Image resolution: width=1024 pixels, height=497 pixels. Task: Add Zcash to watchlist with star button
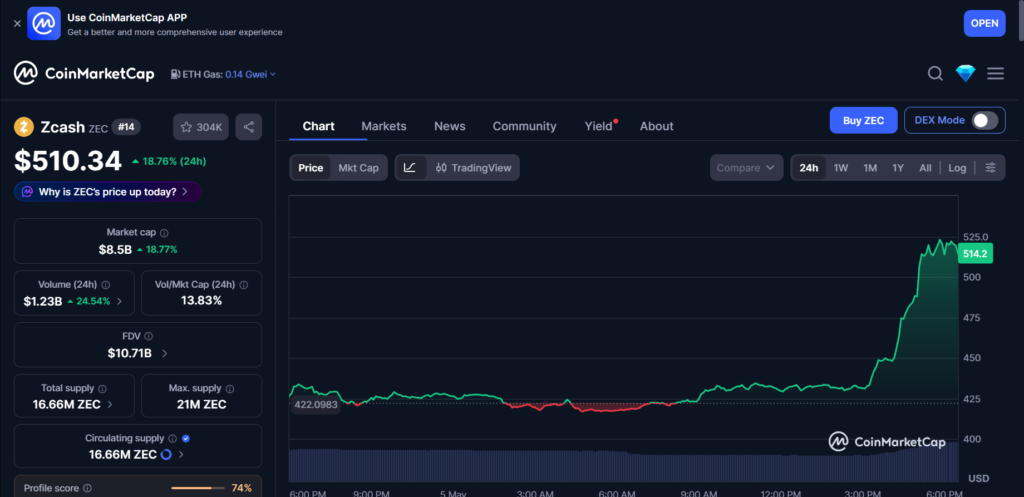click(x=201, y=127)
